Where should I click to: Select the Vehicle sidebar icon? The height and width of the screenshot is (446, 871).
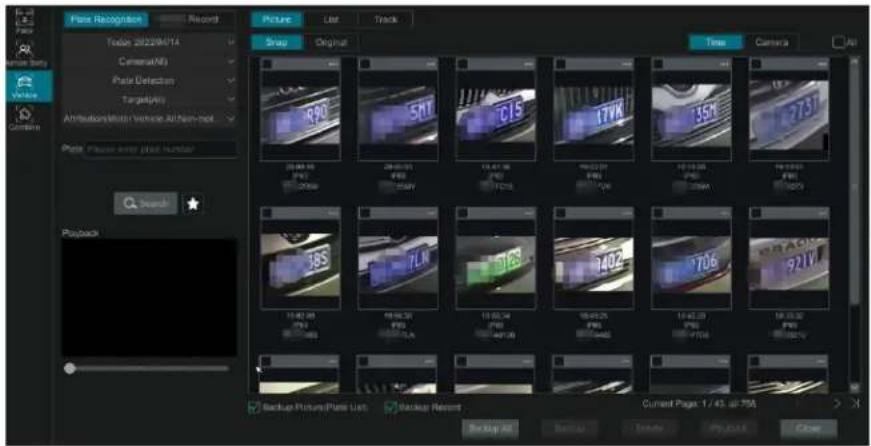tap(30, 86)
